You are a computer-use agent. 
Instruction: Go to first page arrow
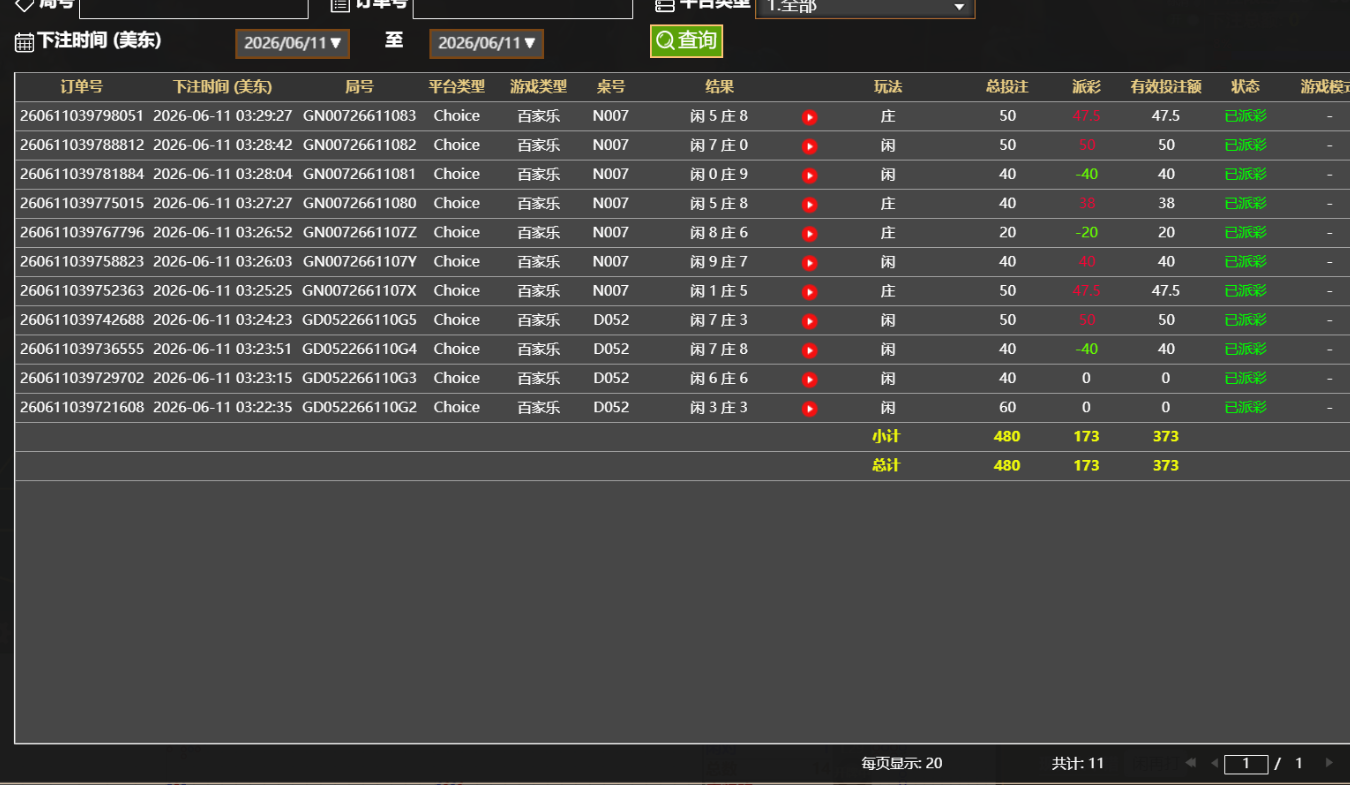[x=1190, y=763]
